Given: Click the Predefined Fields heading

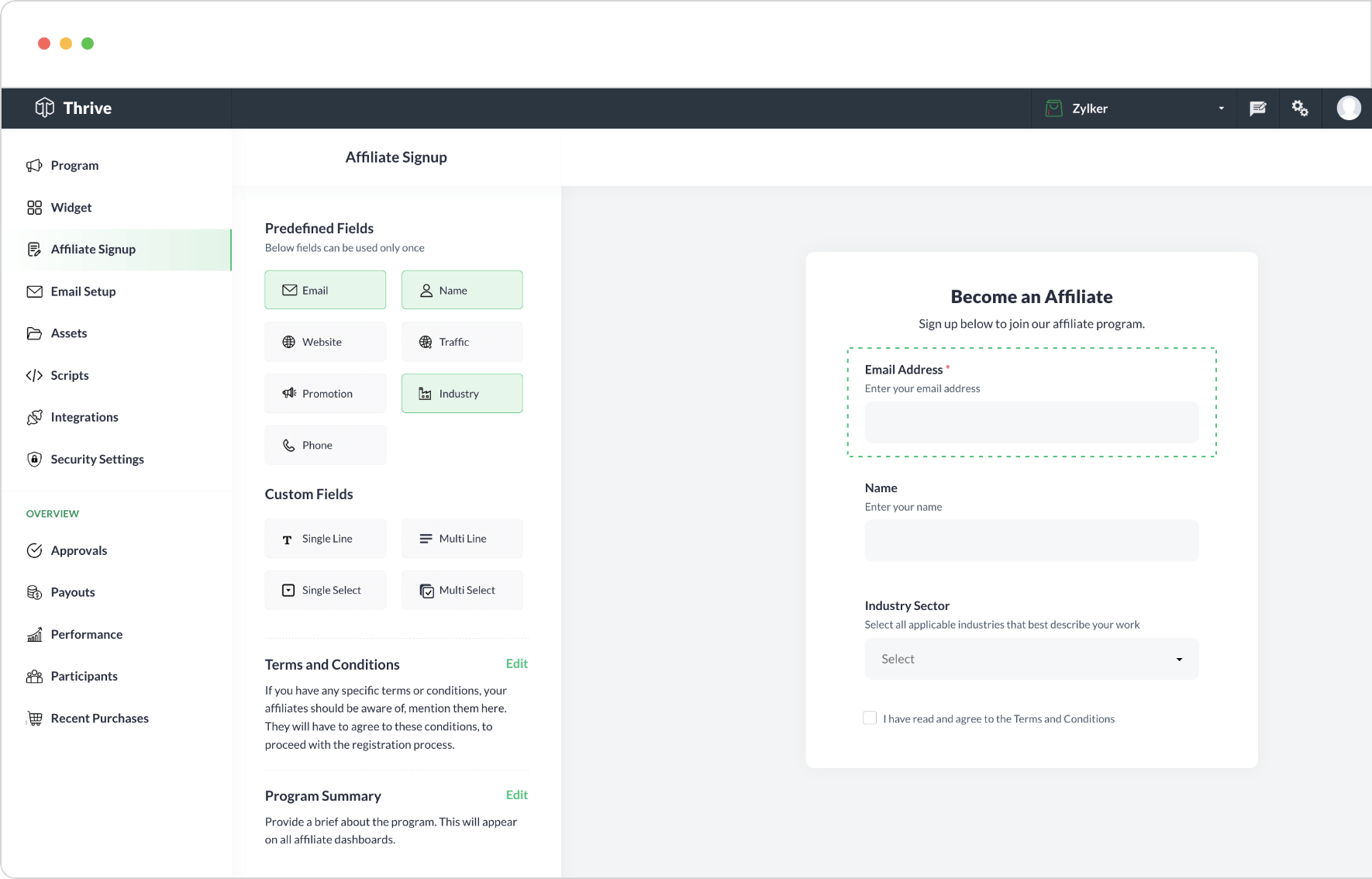Looking at the screenshot, I should (319, 228).
